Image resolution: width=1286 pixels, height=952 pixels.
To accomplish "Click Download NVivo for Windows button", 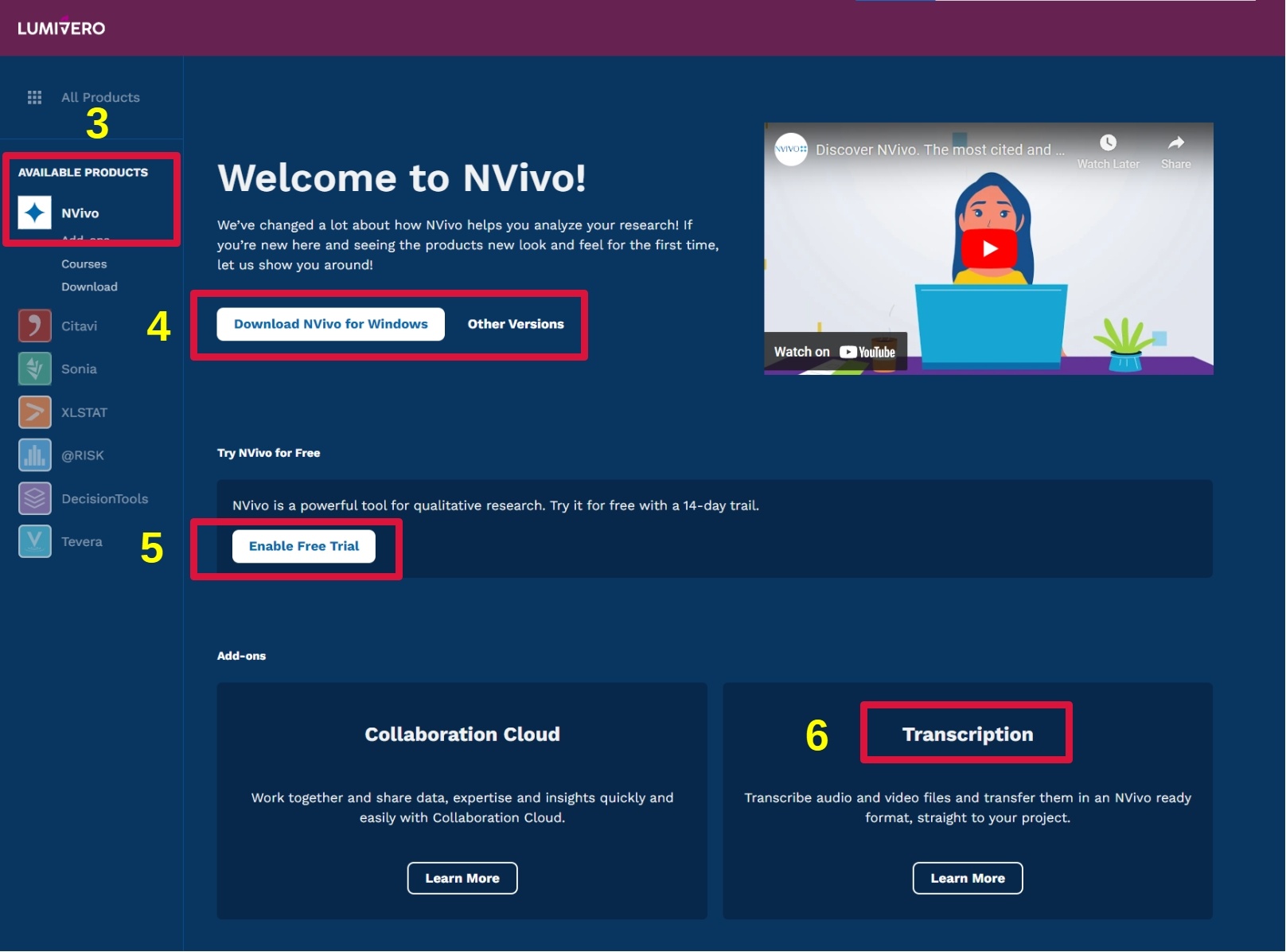I will pyautogui.click(x=331, y=324).
